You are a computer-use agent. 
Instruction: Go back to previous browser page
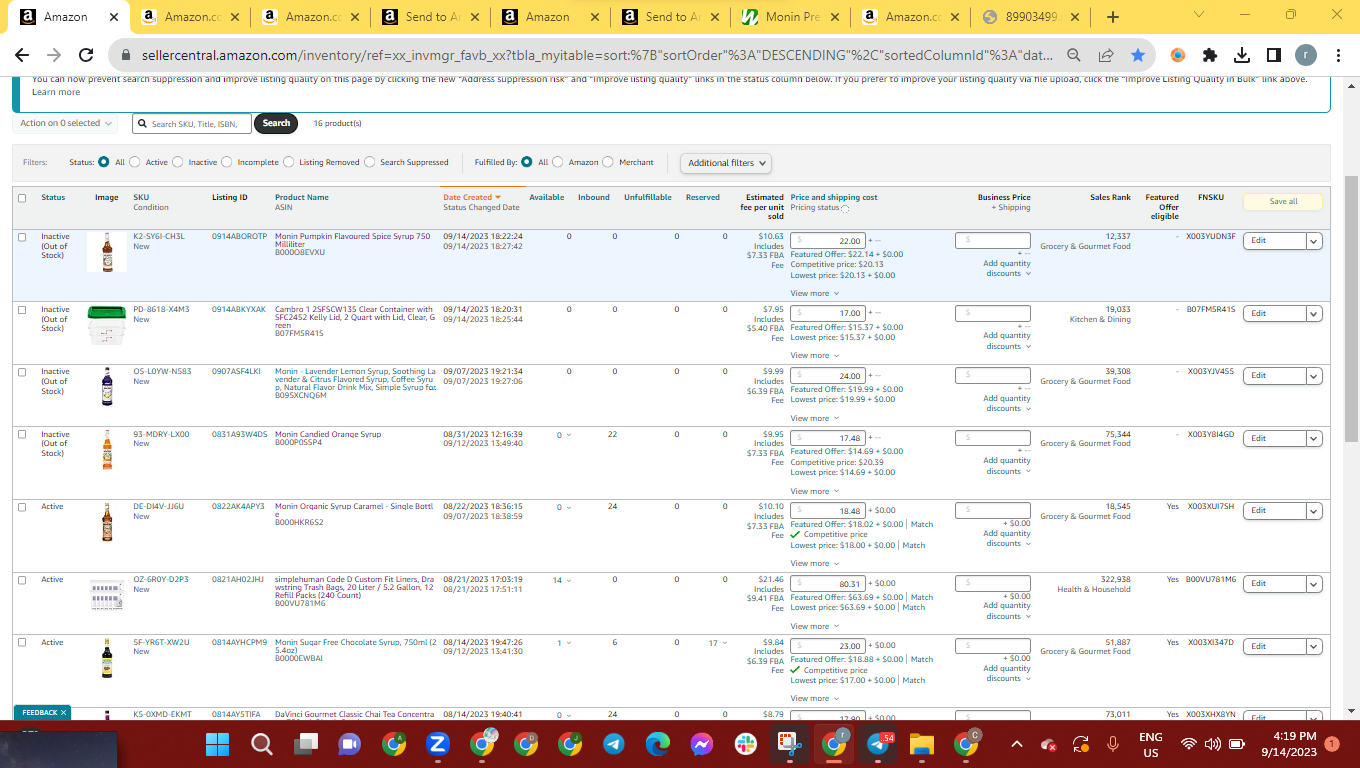[x=22, y=55]
